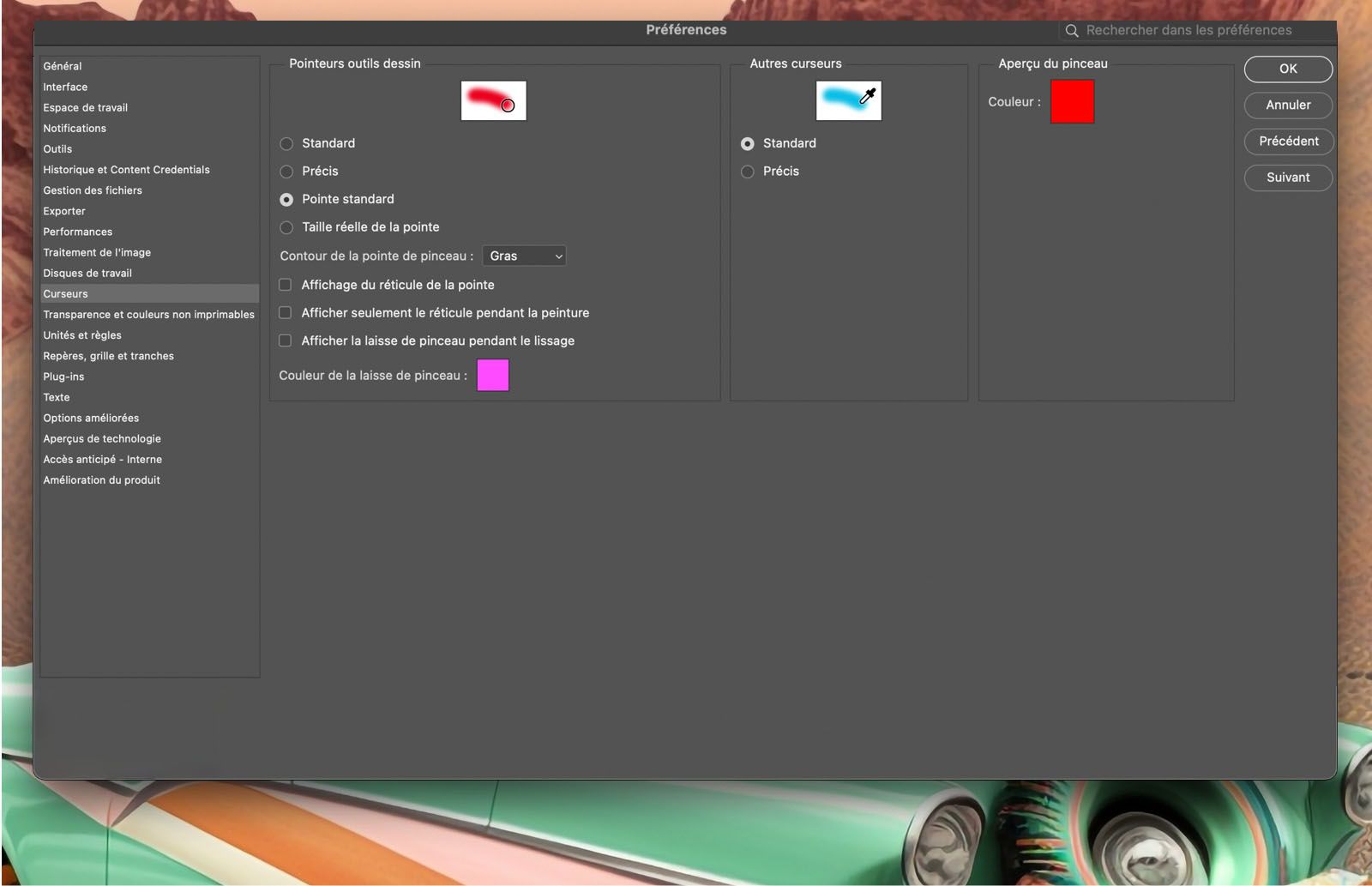1372x886 pixels.
Task: Click the search magnifier icon in preferences
Action: 1071,31
